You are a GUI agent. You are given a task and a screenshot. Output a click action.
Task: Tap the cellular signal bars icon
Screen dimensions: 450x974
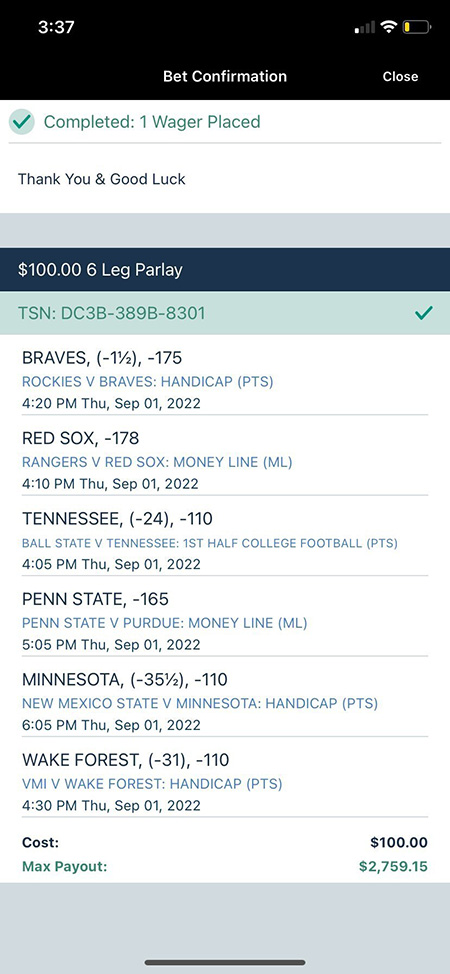pos(365,27)
